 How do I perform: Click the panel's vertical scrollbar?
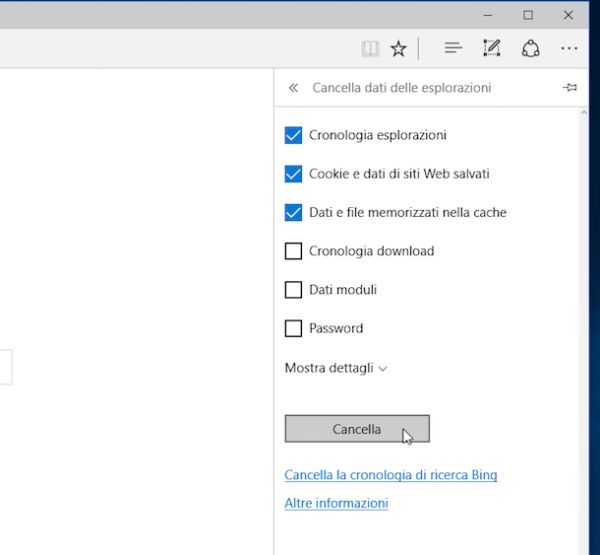coord(586,300)
